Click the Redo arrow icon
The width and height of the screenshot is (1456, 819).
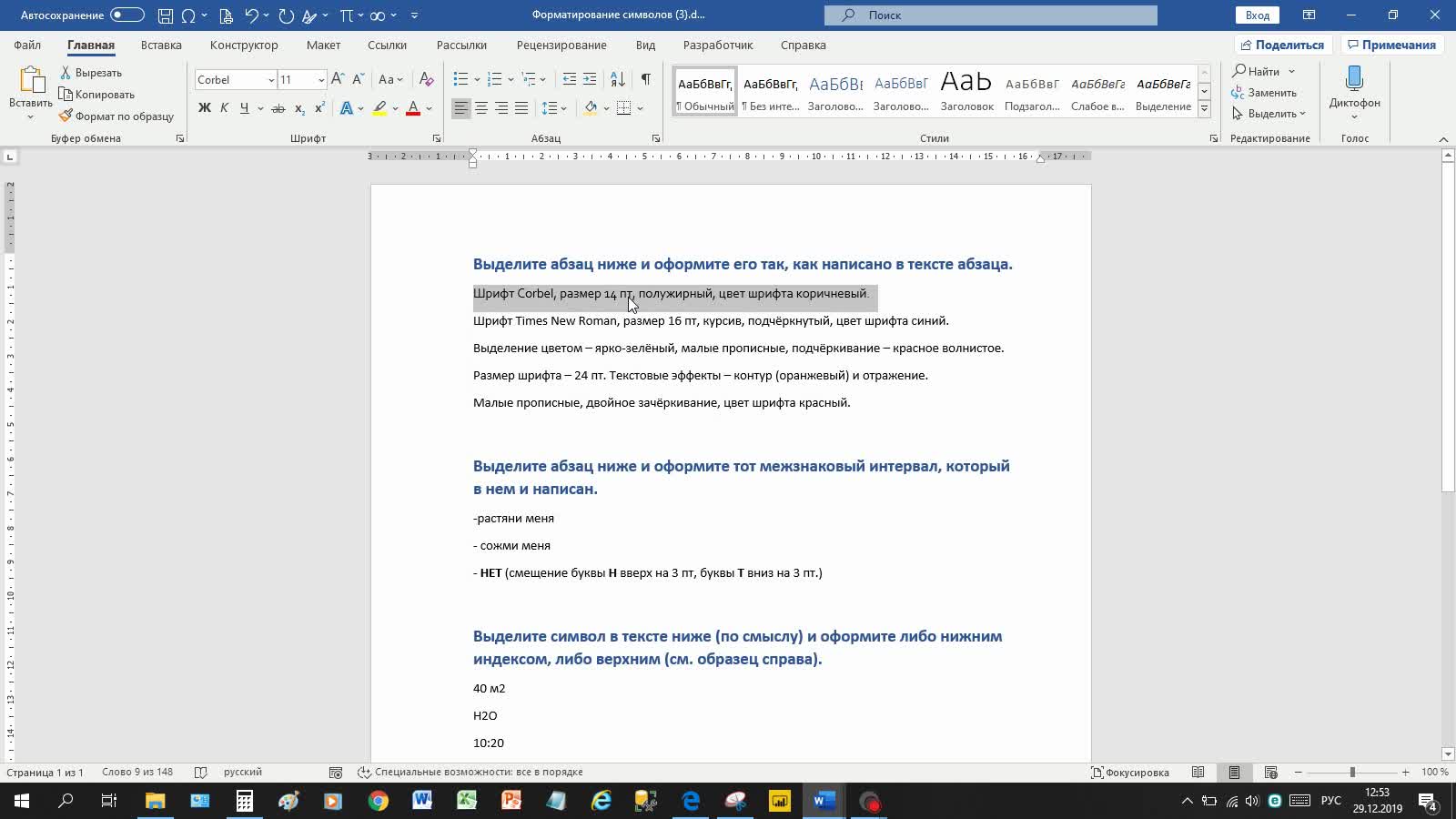coord(286,15)
